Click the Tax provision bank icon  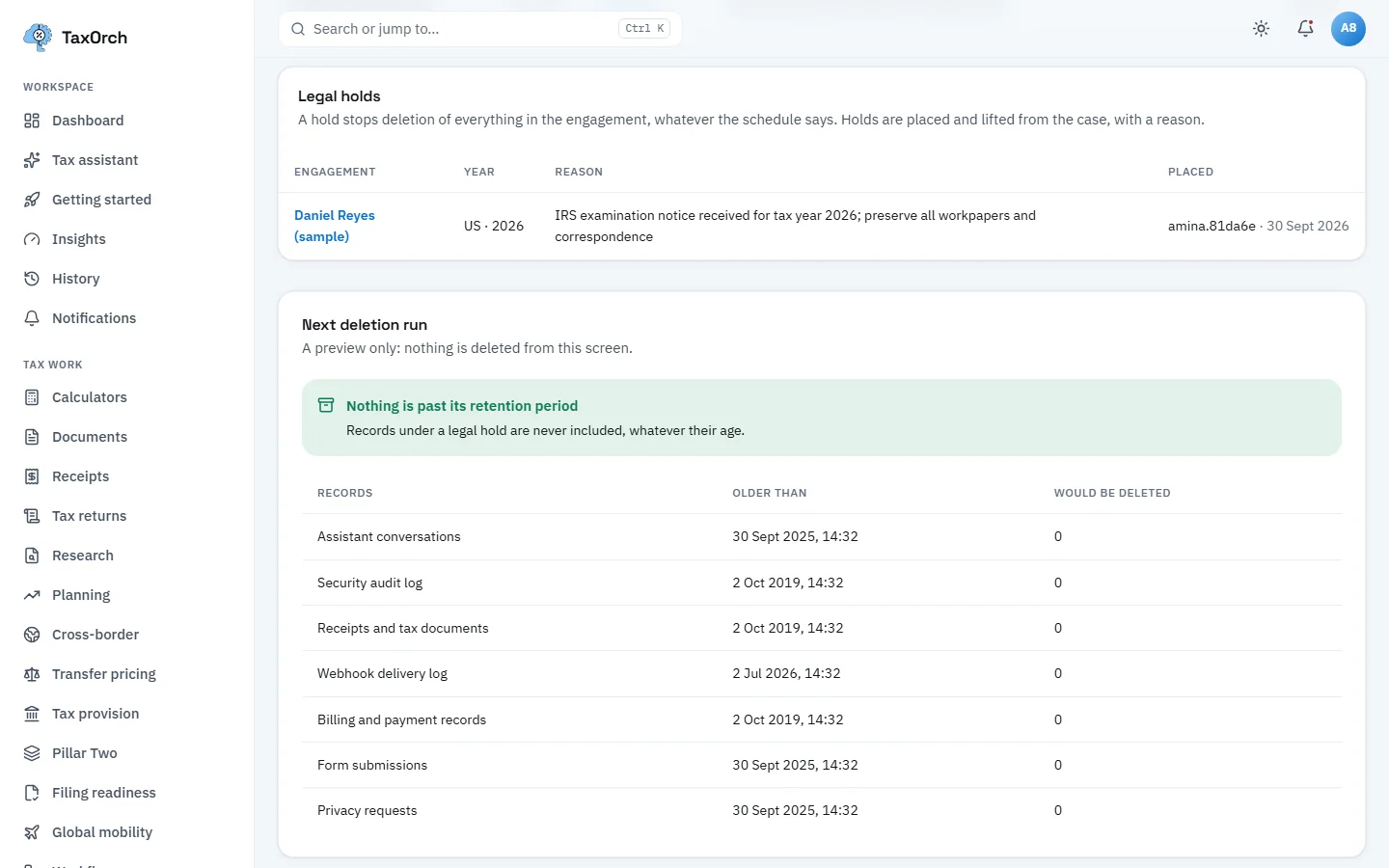[x=32, y=714]
